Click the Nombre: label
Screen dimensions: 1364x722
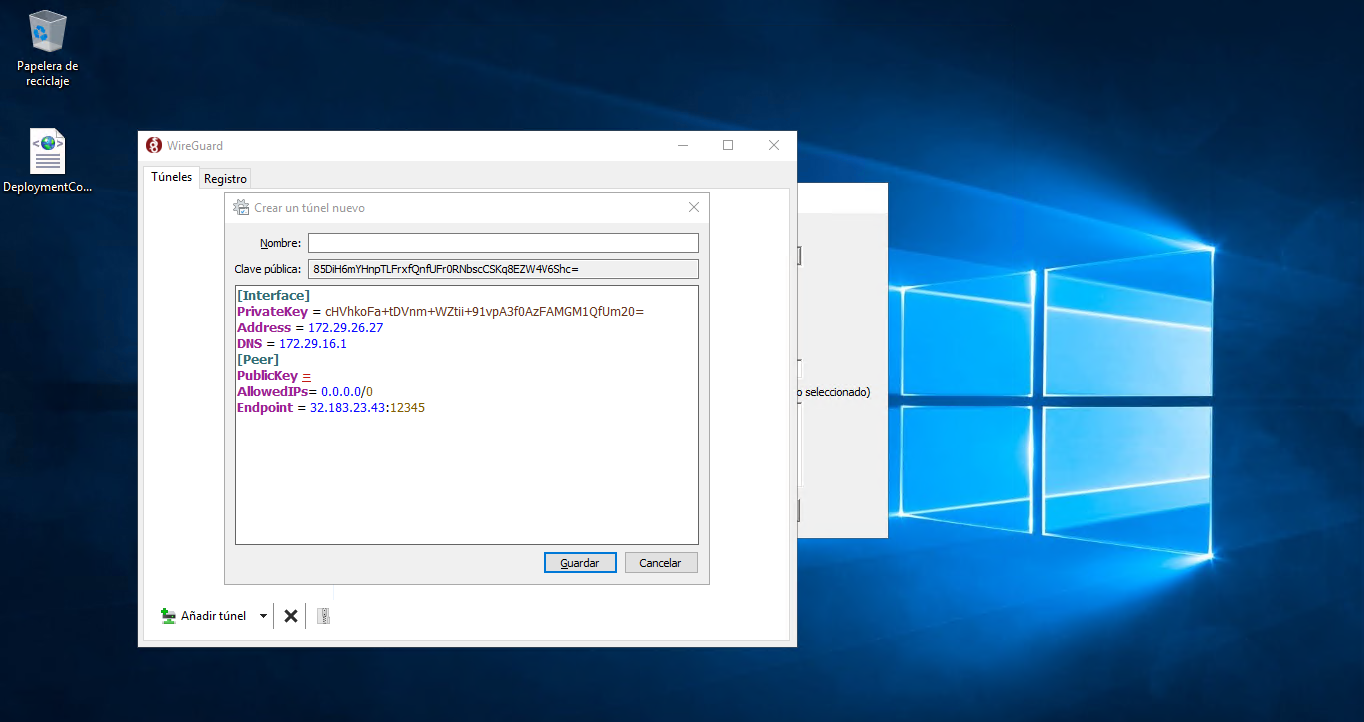[280, 243]
